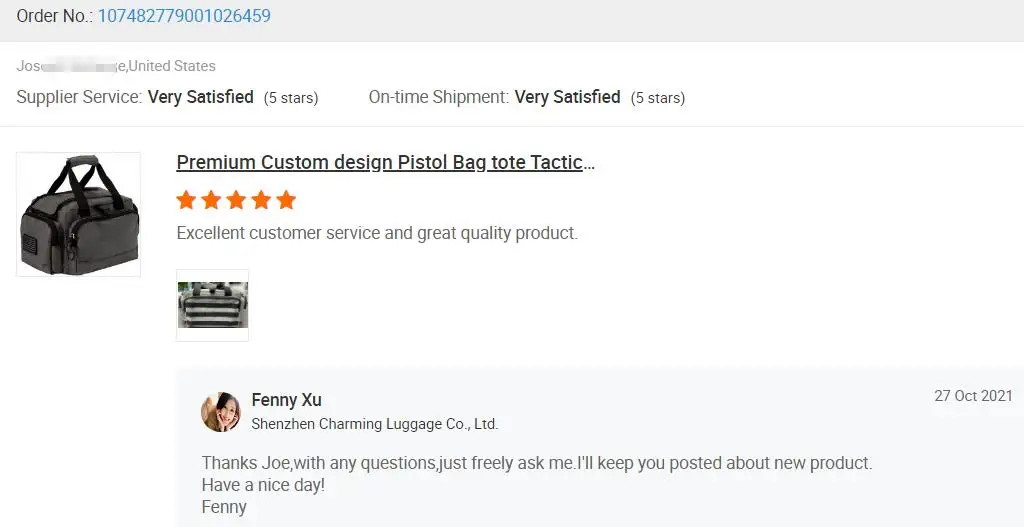Click "(5 stars)" beside Supplier Service
The image size is (1024, 527).
[291, 98]
